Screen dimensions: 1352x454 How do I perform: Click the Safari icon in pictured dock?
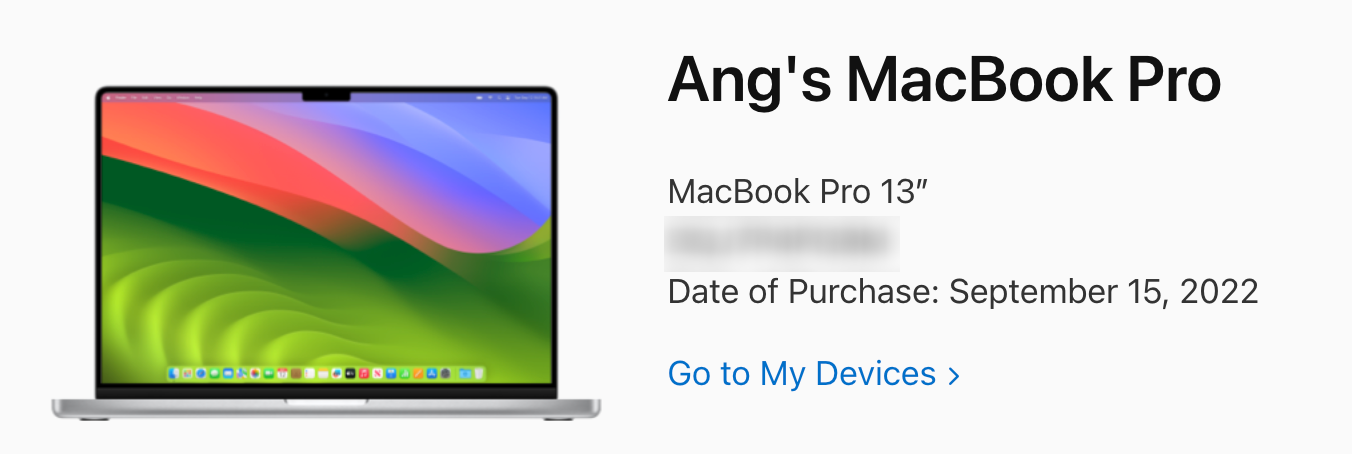(x=201, y=373)
